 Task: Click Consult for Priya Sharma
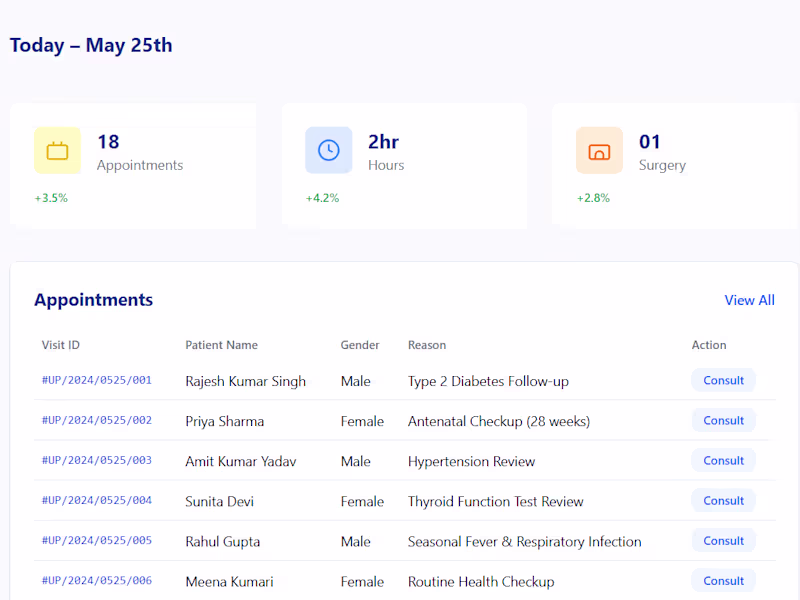723,420
